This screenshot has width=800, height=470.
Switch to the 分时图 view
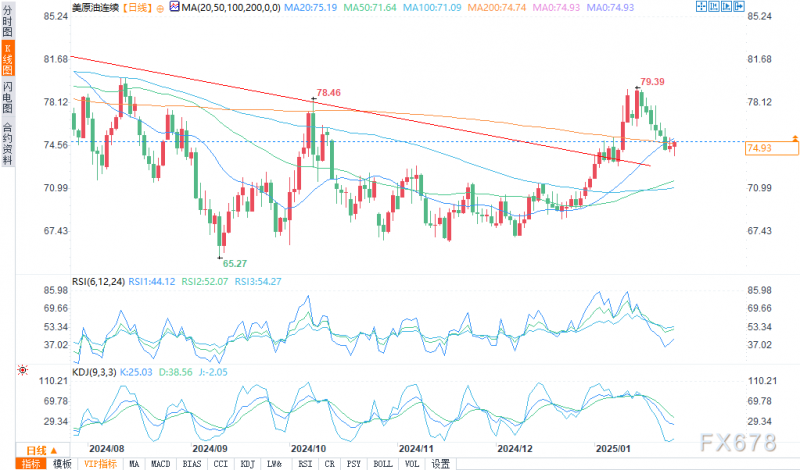tap(7, 20)
